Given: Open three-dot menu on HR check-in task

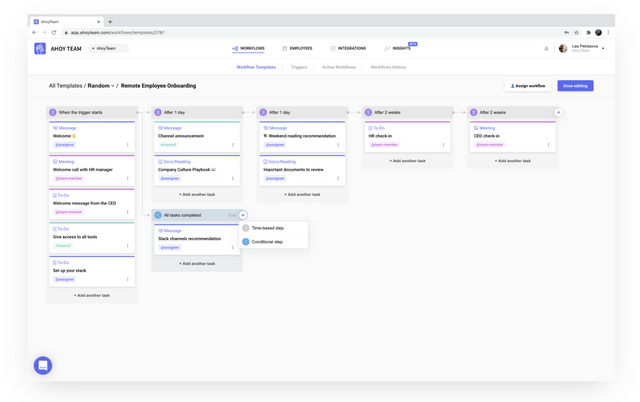Looking at the screenshot, I should pos(443,144).
